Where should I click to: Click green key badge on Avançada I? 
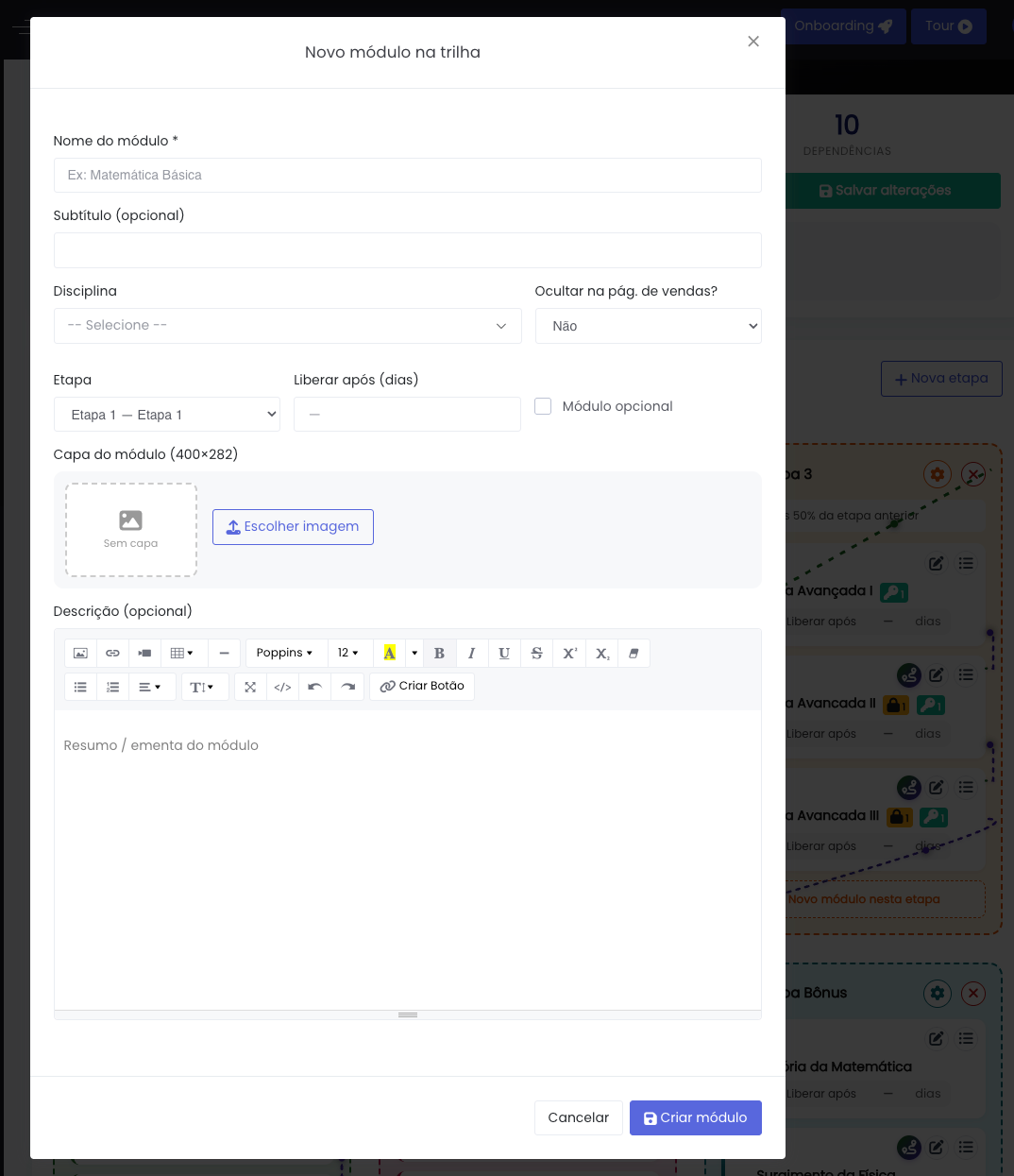894,592
